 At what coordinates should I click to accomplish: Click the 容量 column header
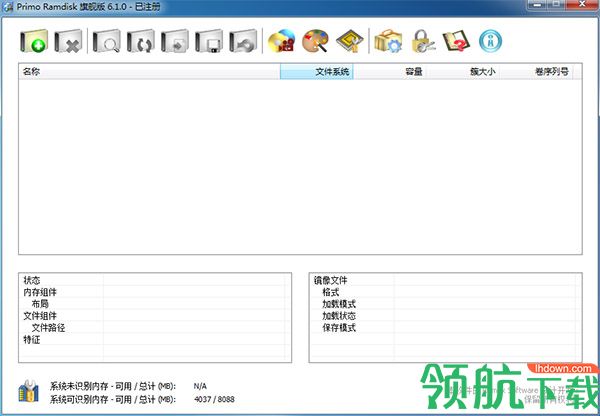(390, 72)
